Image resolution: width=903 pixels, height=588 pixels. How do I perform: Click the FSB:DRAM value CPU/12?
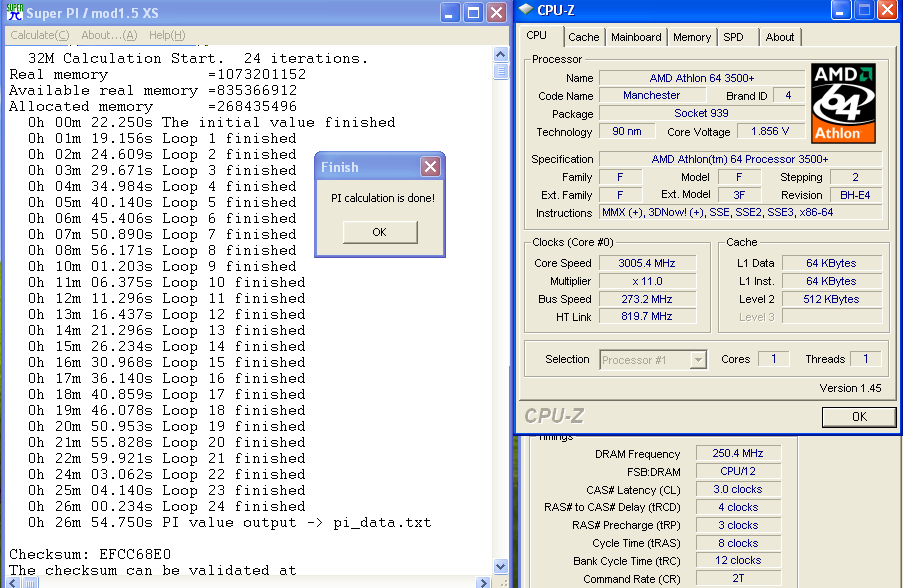pos(738,471)
